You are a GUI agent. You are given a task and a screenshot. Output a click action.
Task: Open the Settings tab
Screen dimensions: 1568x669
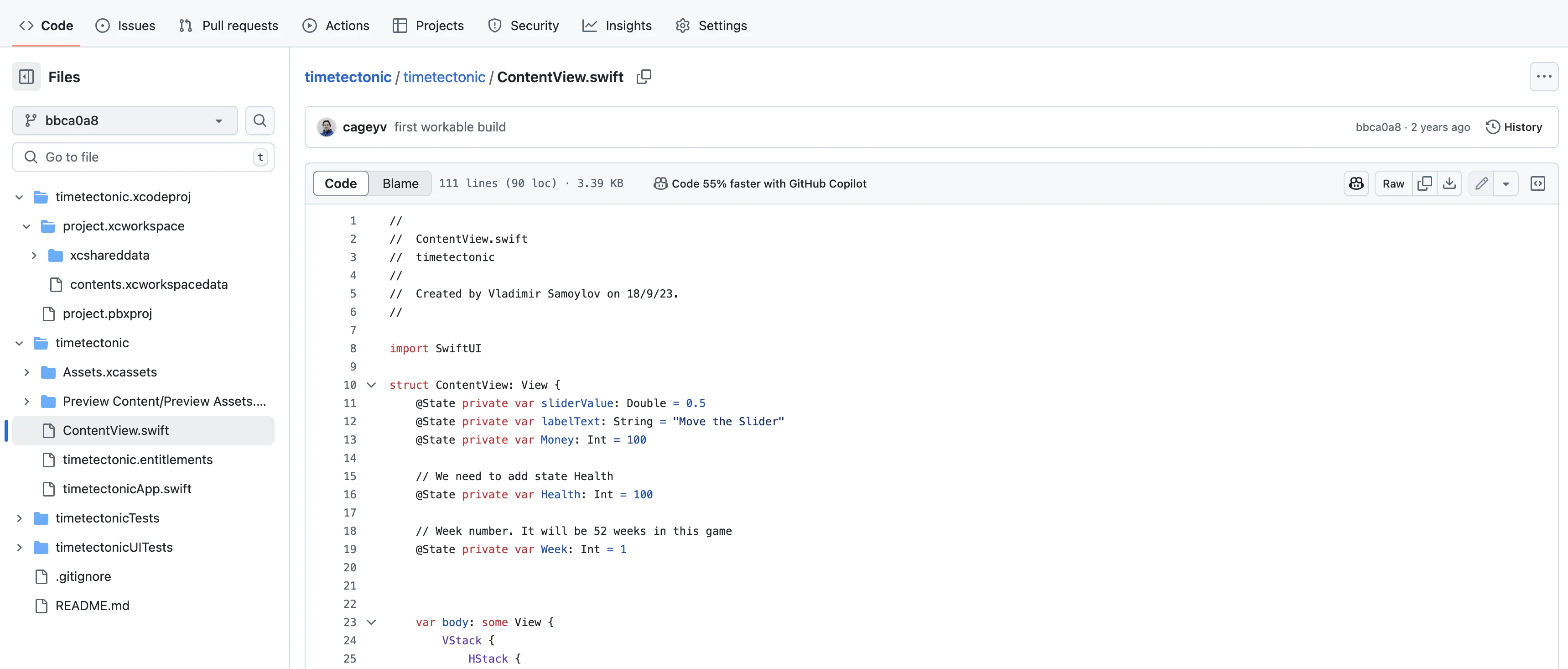pos(711,26)
